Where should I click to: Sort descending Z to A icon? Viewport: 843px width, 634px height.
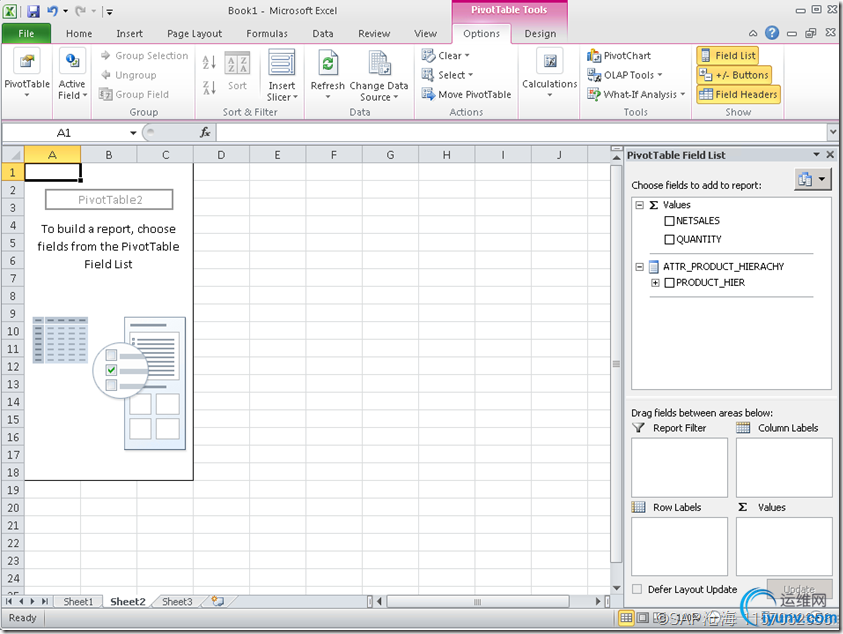click(209, 87)
